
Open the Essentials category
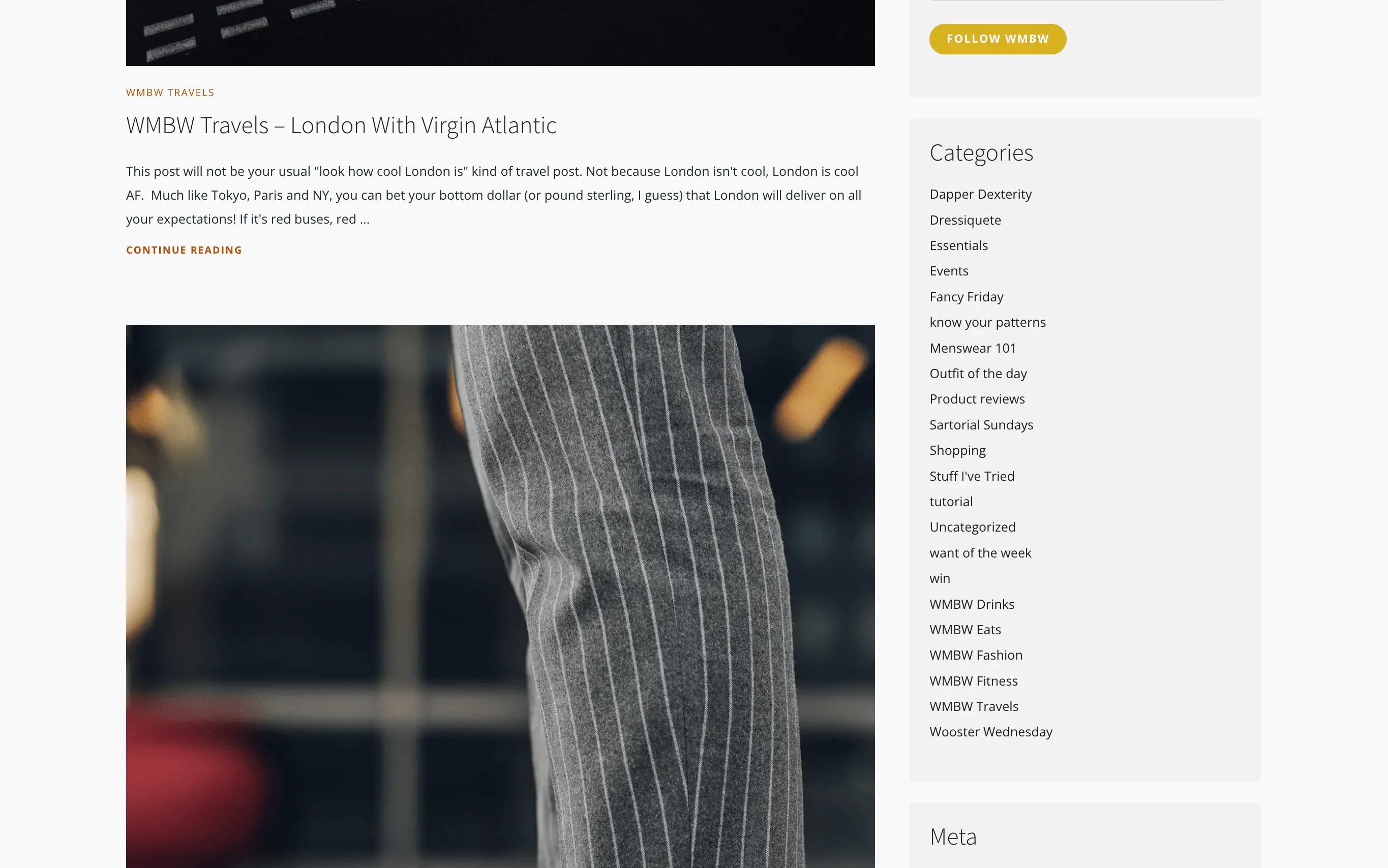pos(958,245)
